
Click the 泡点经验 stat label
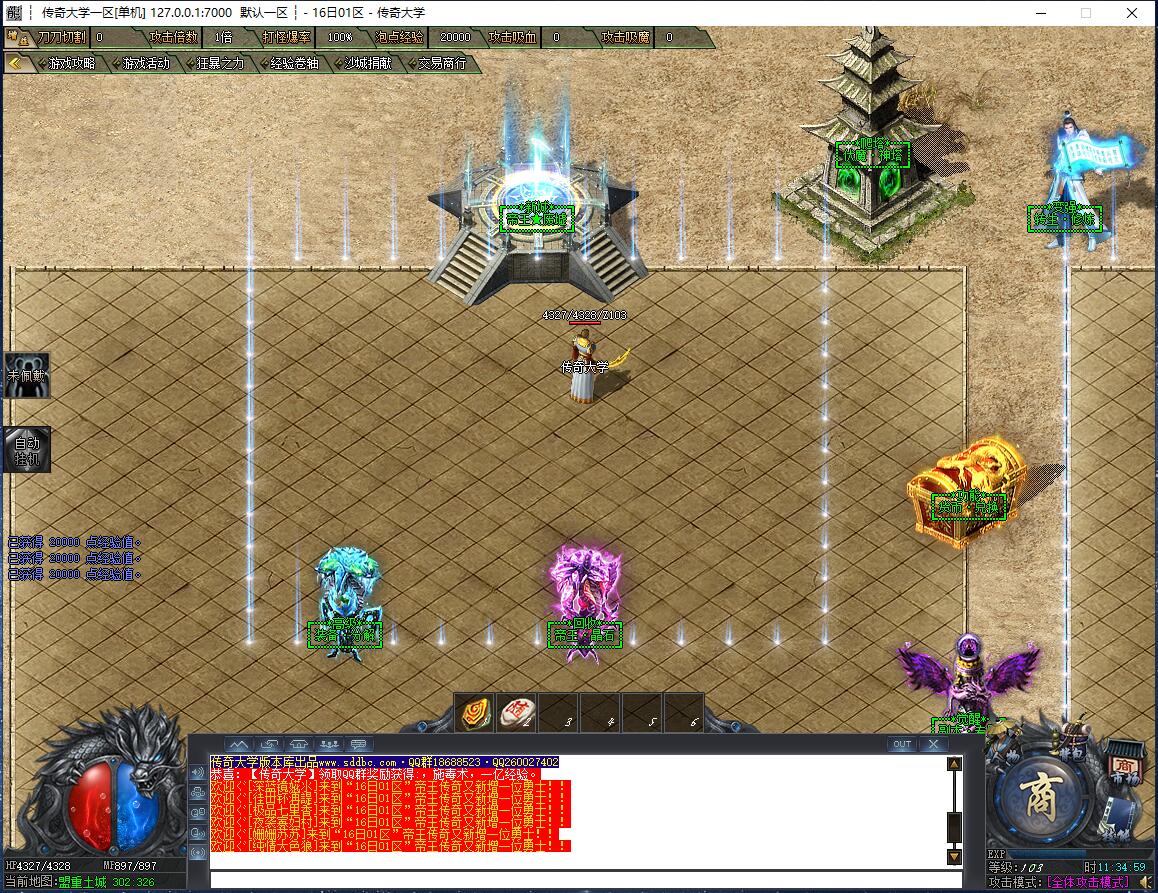click(400, 37)
